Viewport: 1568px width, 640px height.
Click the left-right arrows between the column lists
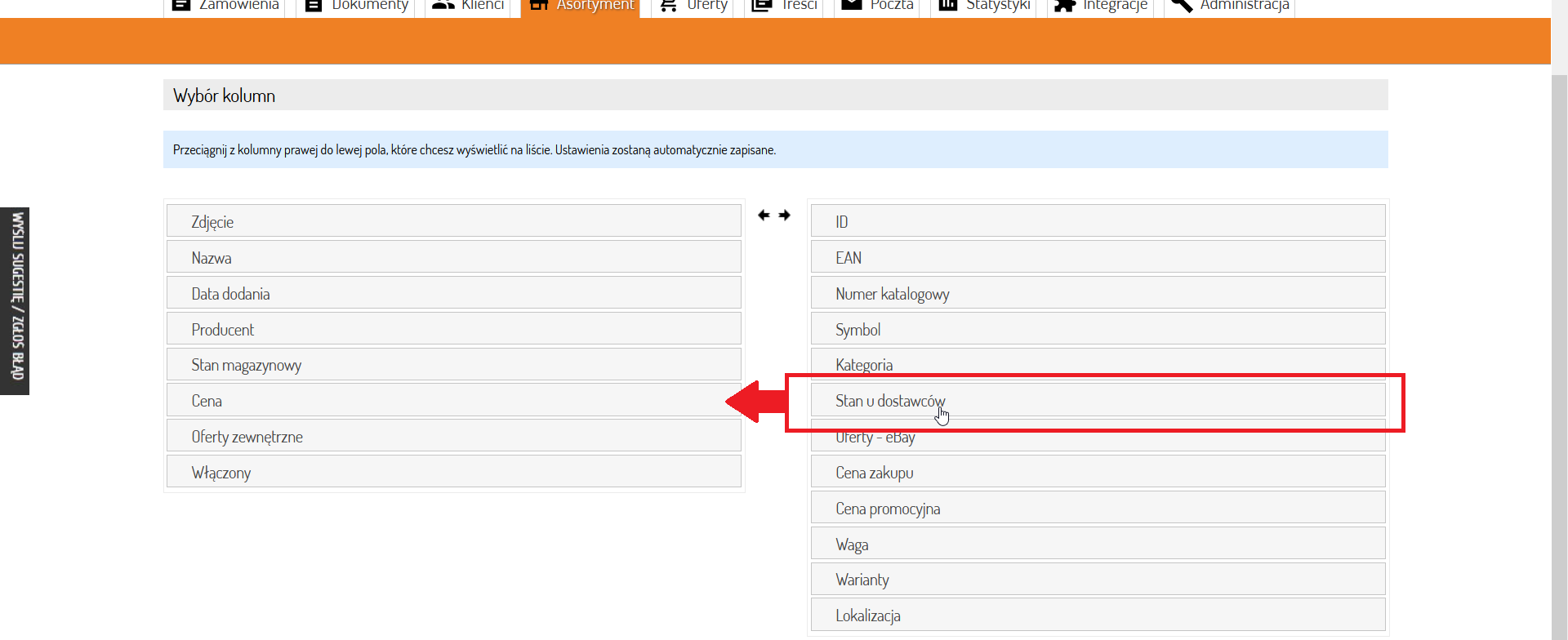(773, 216)
